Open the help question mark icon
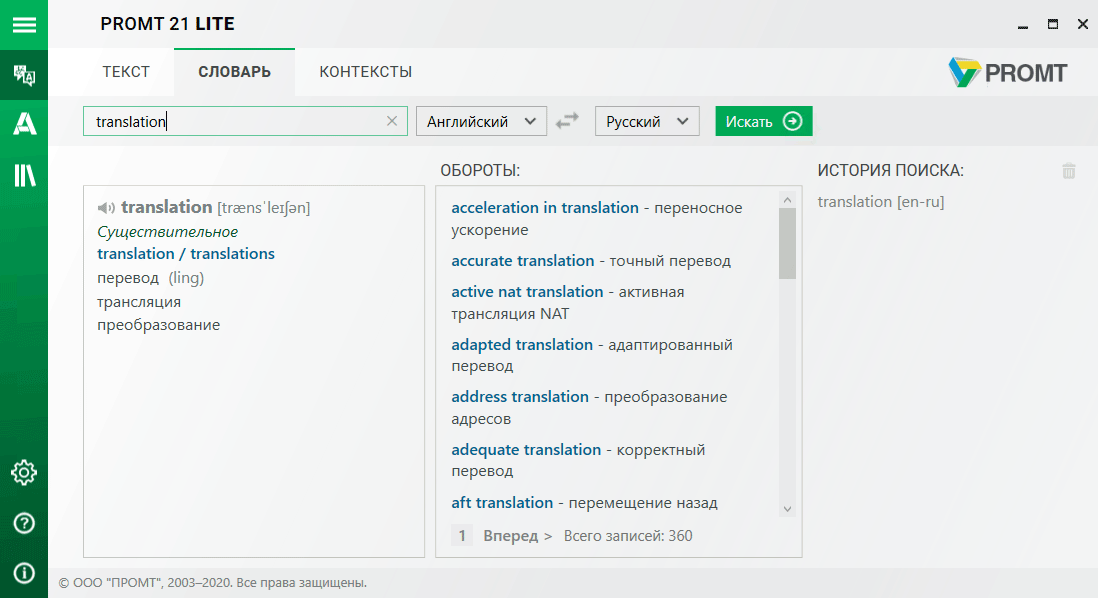 click(24, 523)
